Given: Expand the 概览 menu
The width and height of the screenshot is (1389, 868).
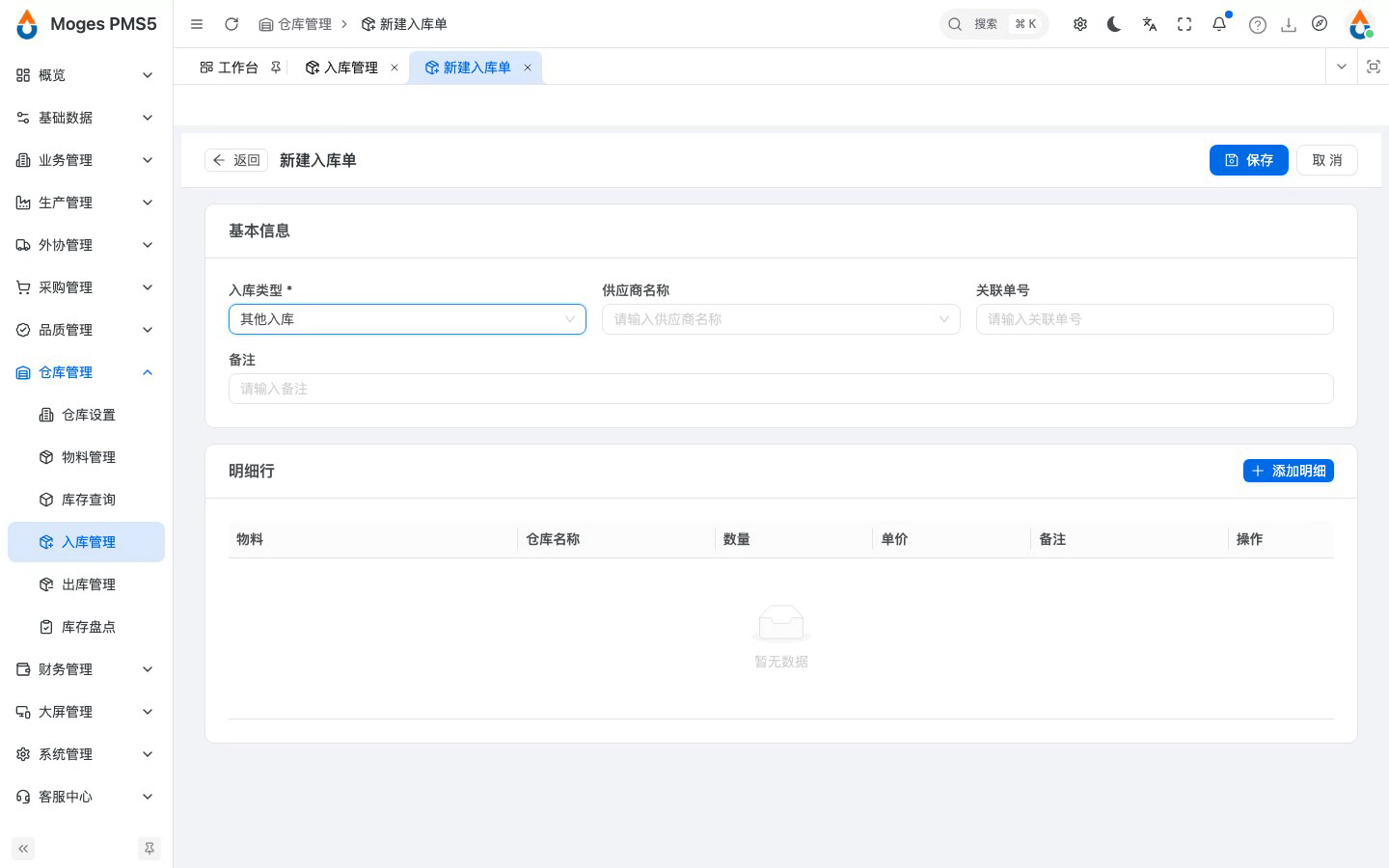Looking at the screenshot, I should [86, 75].
